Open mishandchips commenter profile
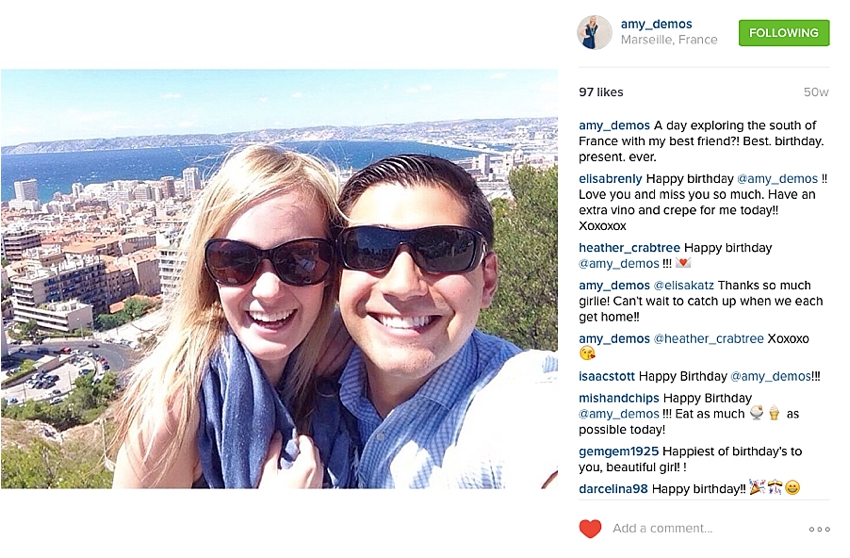The image size is (850, 558). [x=619, y=398]
